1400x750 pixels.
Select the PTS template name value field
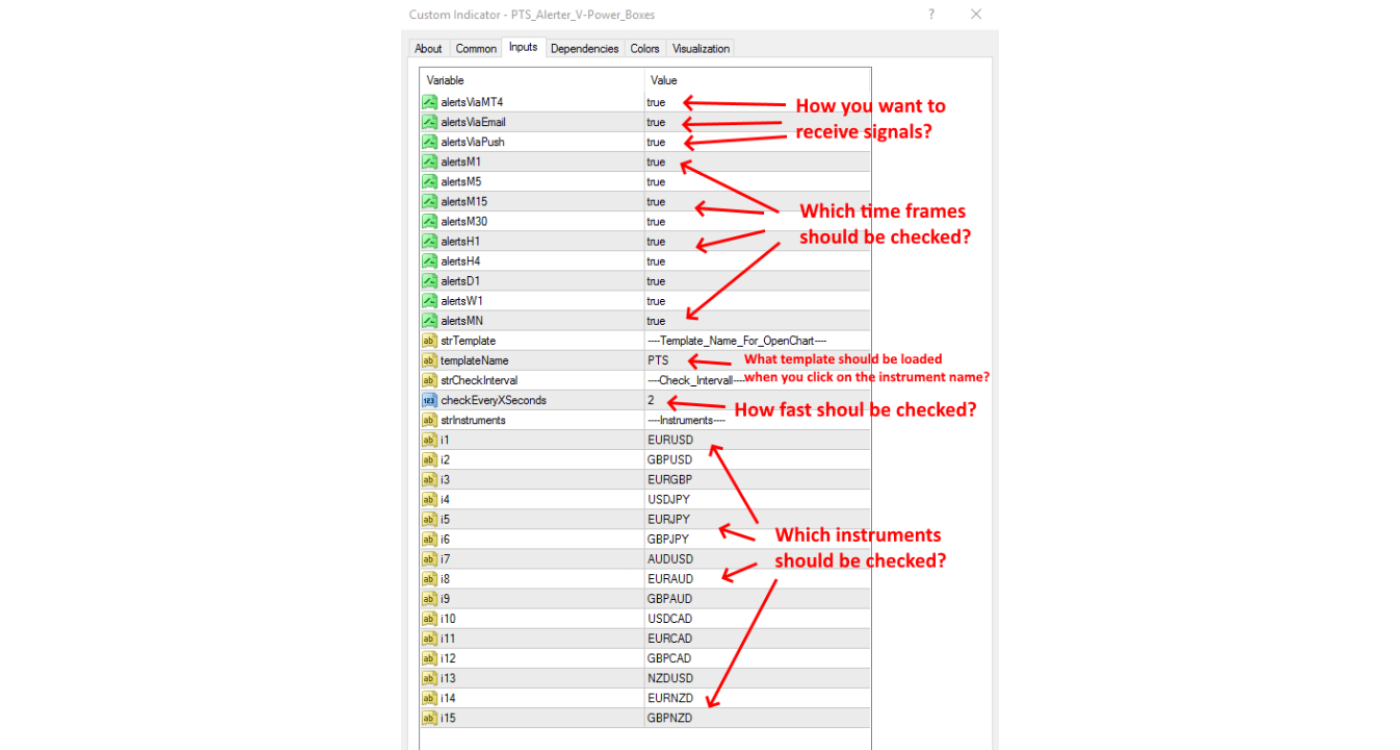pyautogui.click(x=658, y=360)
